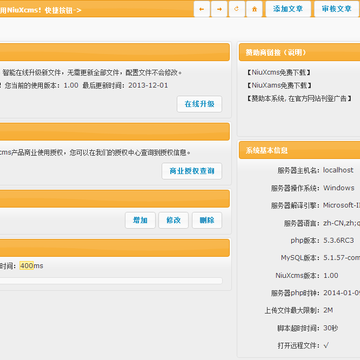Click the back arrow shortcut icon
This screenshot has height=360, width=360.
(202, 9)
